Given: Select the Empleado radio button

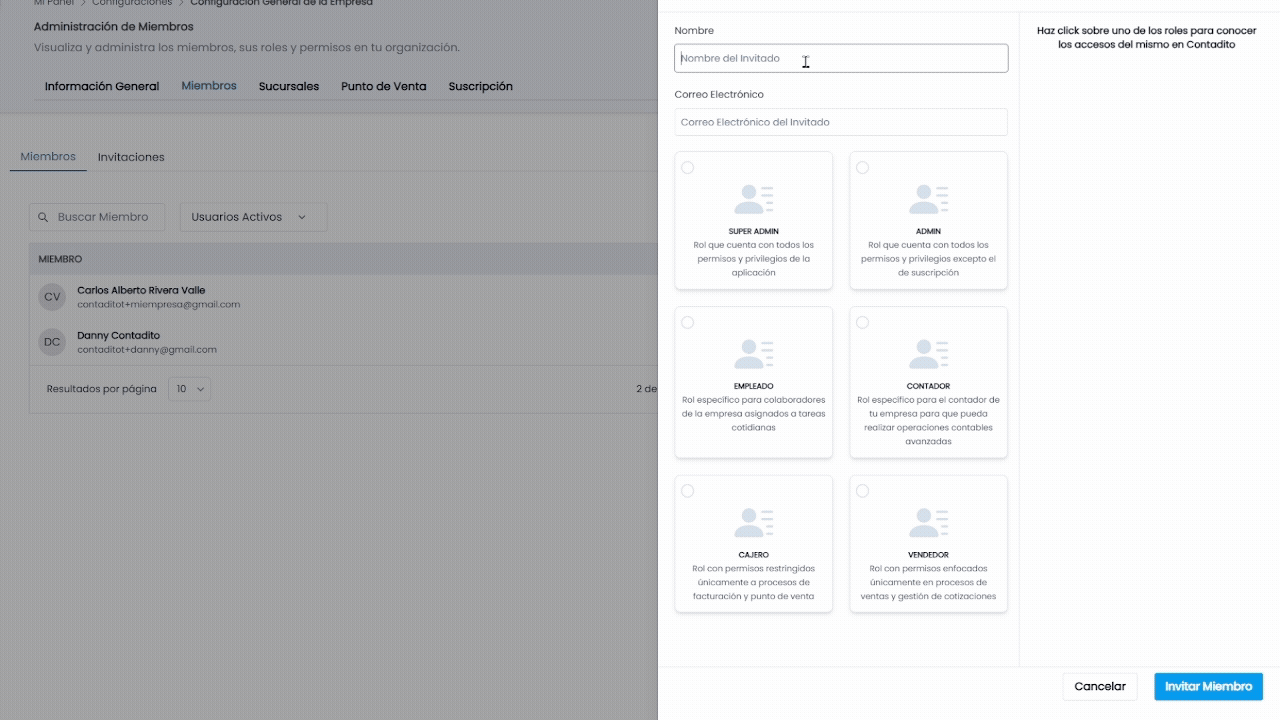Looking at the screenshot, I should point(687,322).
